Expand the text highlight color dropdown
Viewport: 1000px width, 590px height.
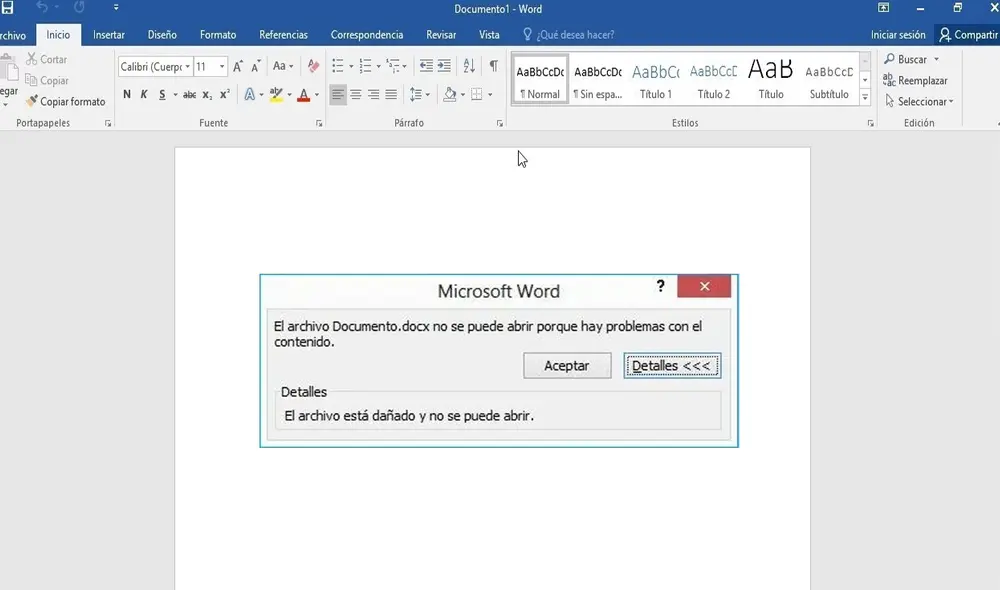tap(289, 94)
